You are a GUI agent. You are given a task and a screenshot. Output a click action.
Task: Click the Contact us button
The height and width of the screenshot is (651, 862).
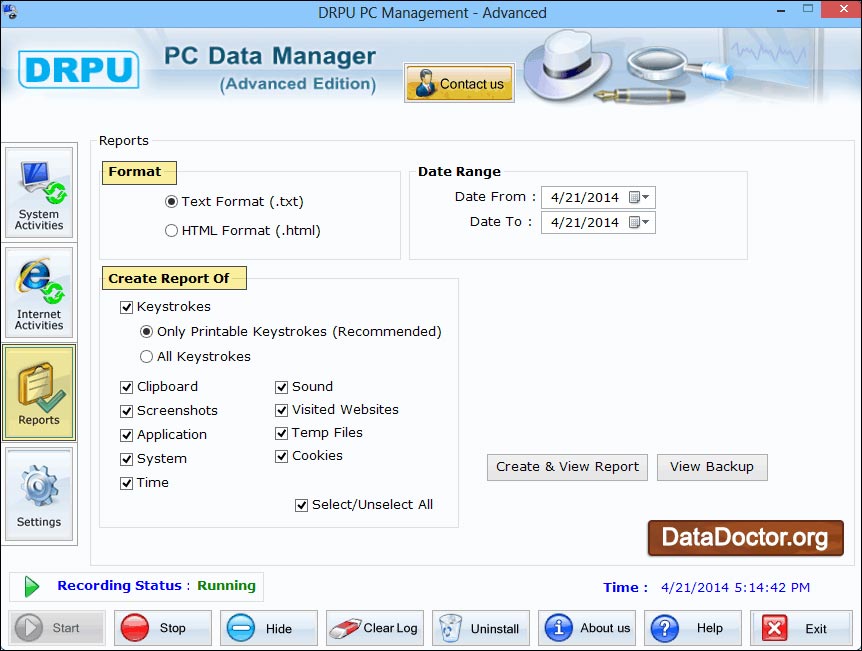(x=459, y=83)
